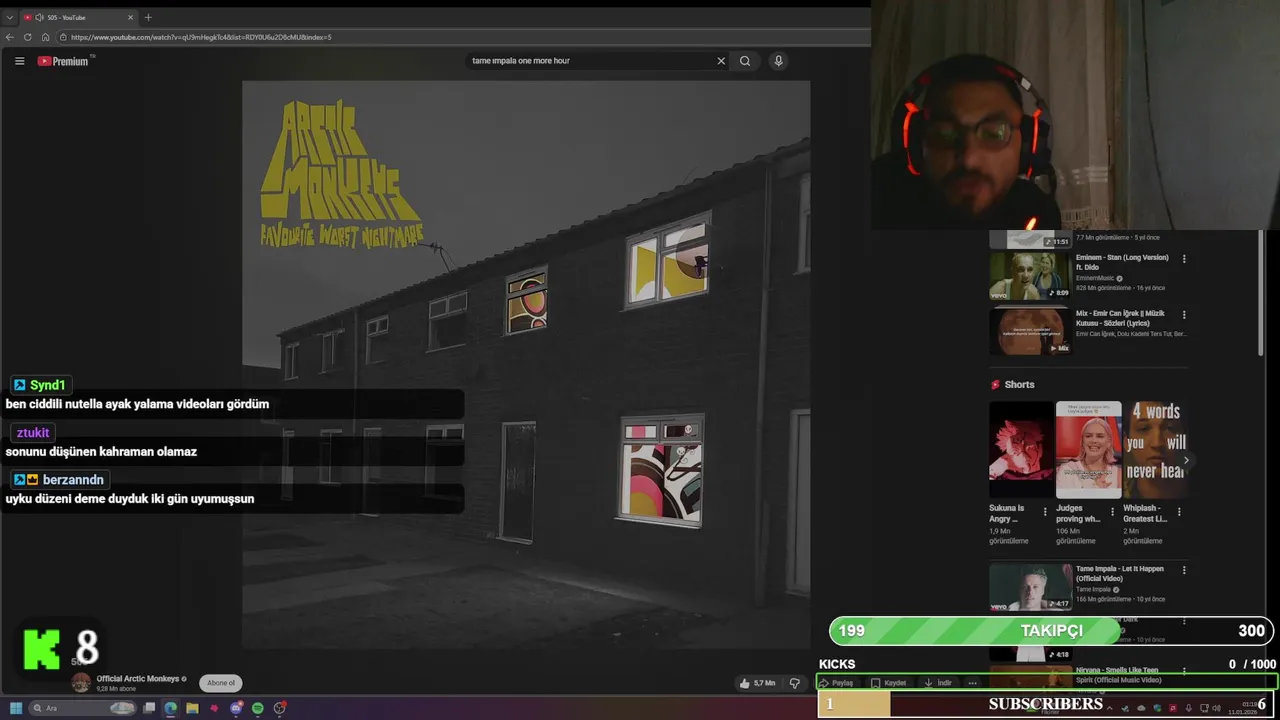Open the Emir Can İğrek mix thumbnail
The height and width of the screenshot is (720, 1280).
[1029, 330]
